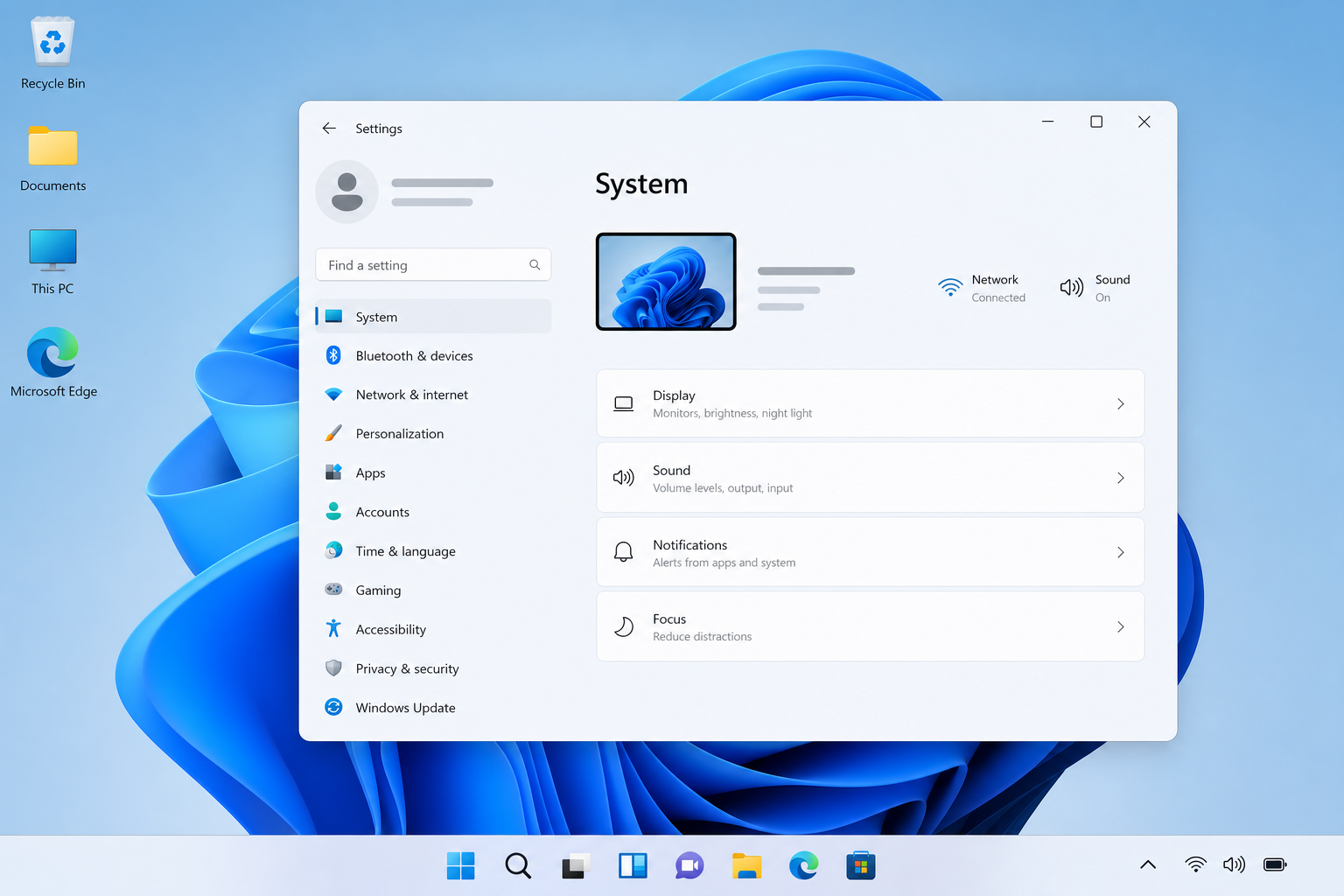This screenshot has width=1344, height=896.
Task: Click the Time & language globe icon
Action: (333, 550)
